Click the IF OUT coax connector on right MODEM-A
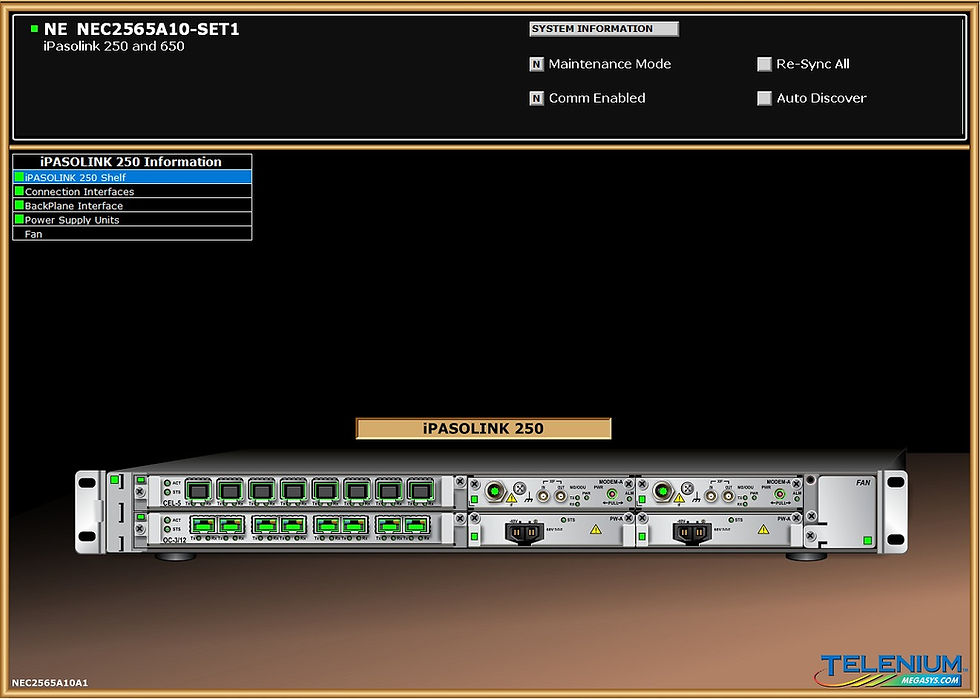 [728, 496]
